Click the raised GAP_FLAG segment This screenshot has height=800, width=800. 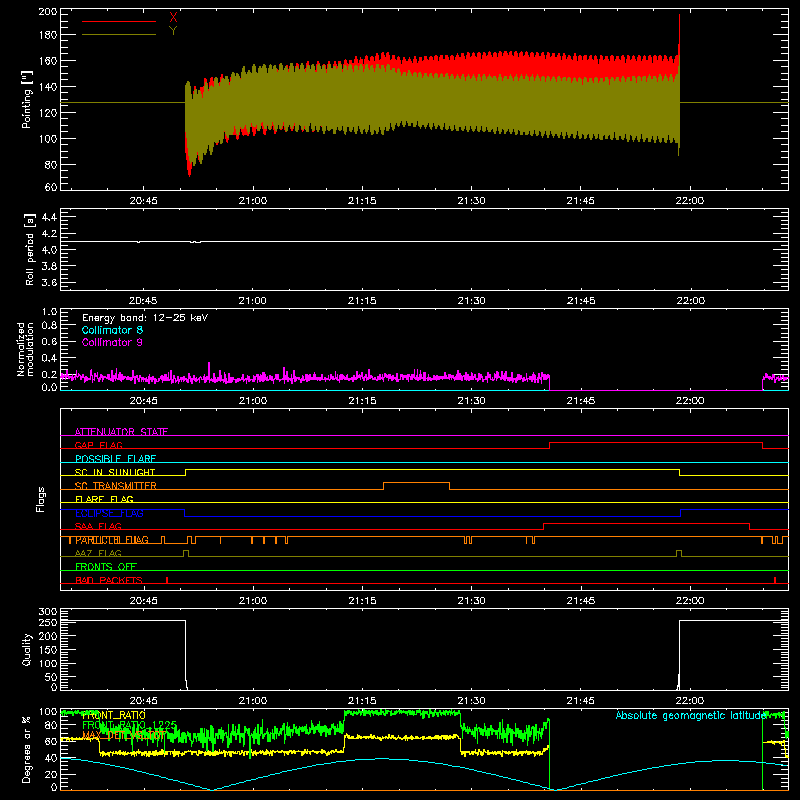click(656, 443)
